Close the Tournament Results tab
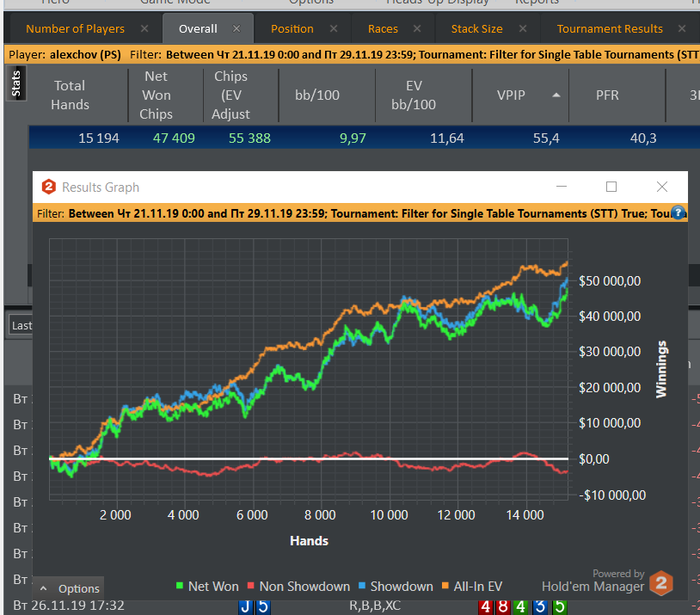The image size is (700, 615). click(x=682, y=29)
